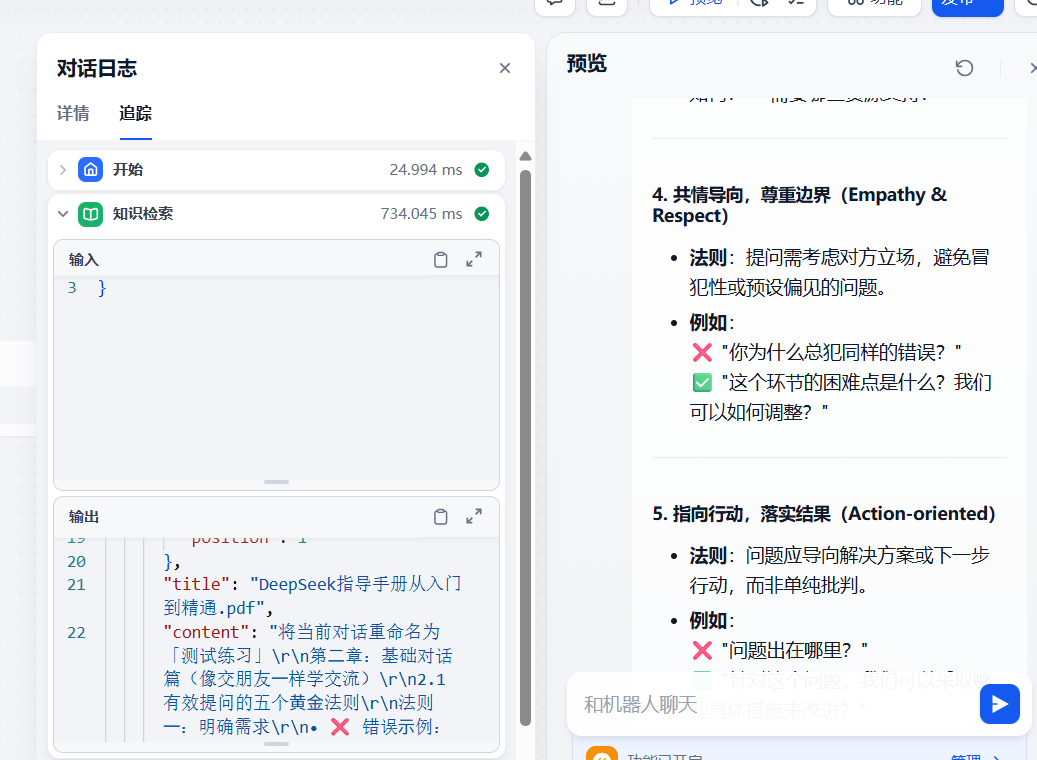Switch to the 详情 tab

tap(73, 113)
